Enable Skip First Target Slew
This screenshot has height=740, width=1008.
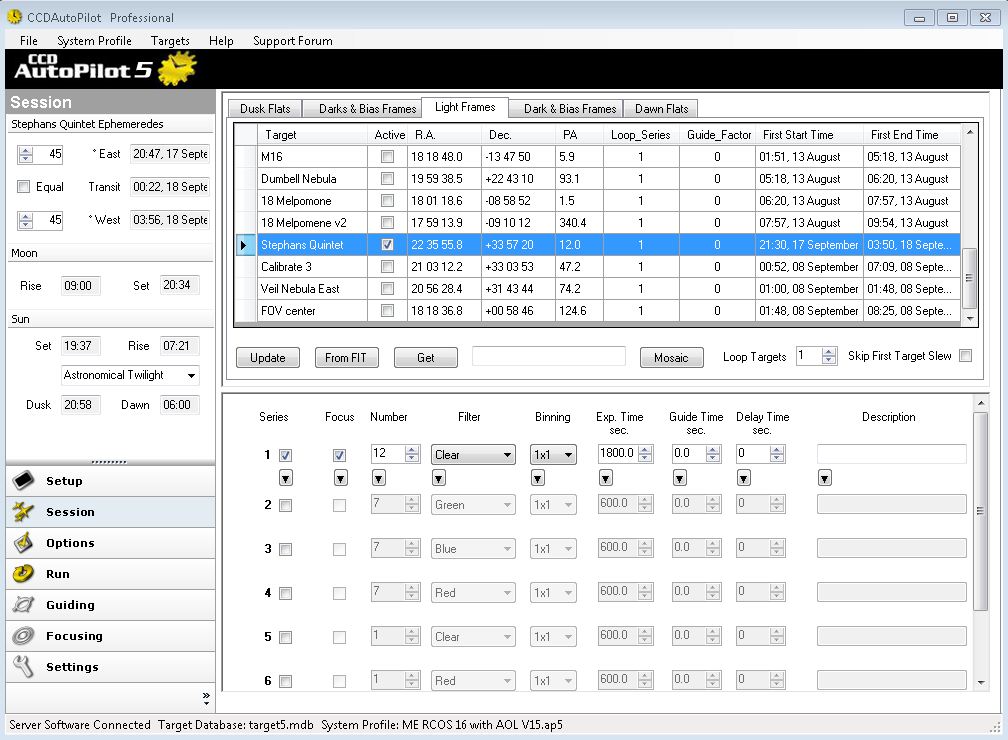966,356
